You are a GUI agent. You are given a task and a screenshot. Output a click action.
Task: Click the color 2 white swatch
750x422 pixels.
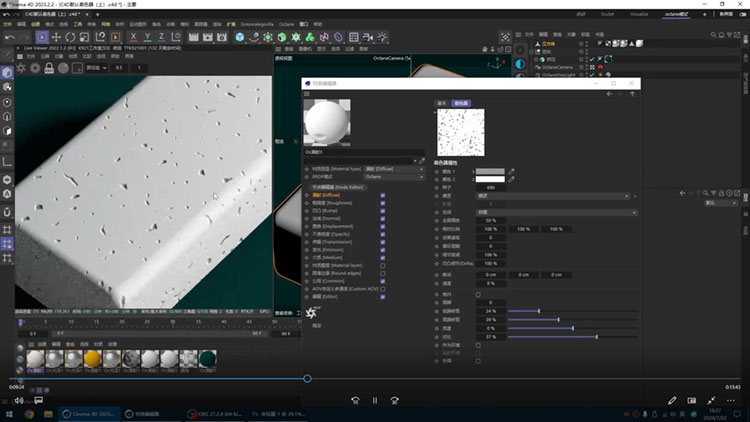[490, 179]
